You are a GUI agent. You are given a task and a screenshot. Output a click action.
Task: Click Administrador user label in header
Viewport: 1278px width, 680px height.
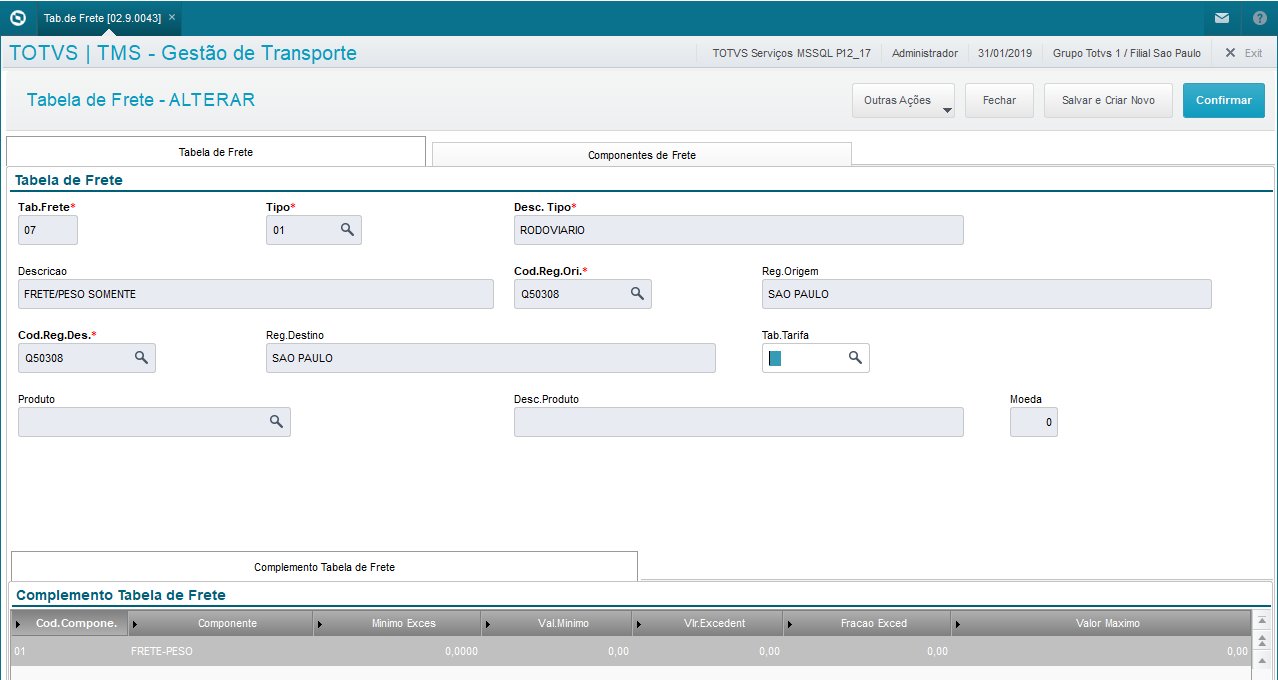coord(925,53)
